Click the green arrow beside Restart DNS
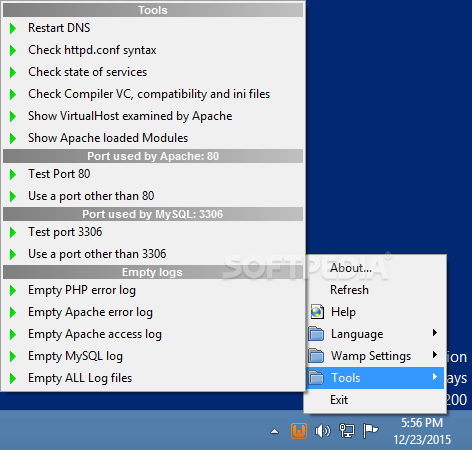 13,28
